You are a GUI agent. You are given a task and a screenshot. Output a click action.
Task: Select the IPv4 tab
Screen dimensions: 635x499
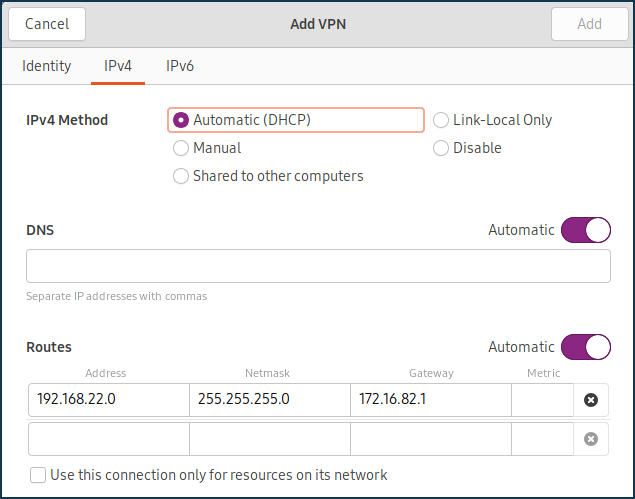click(x=119, y=66)
